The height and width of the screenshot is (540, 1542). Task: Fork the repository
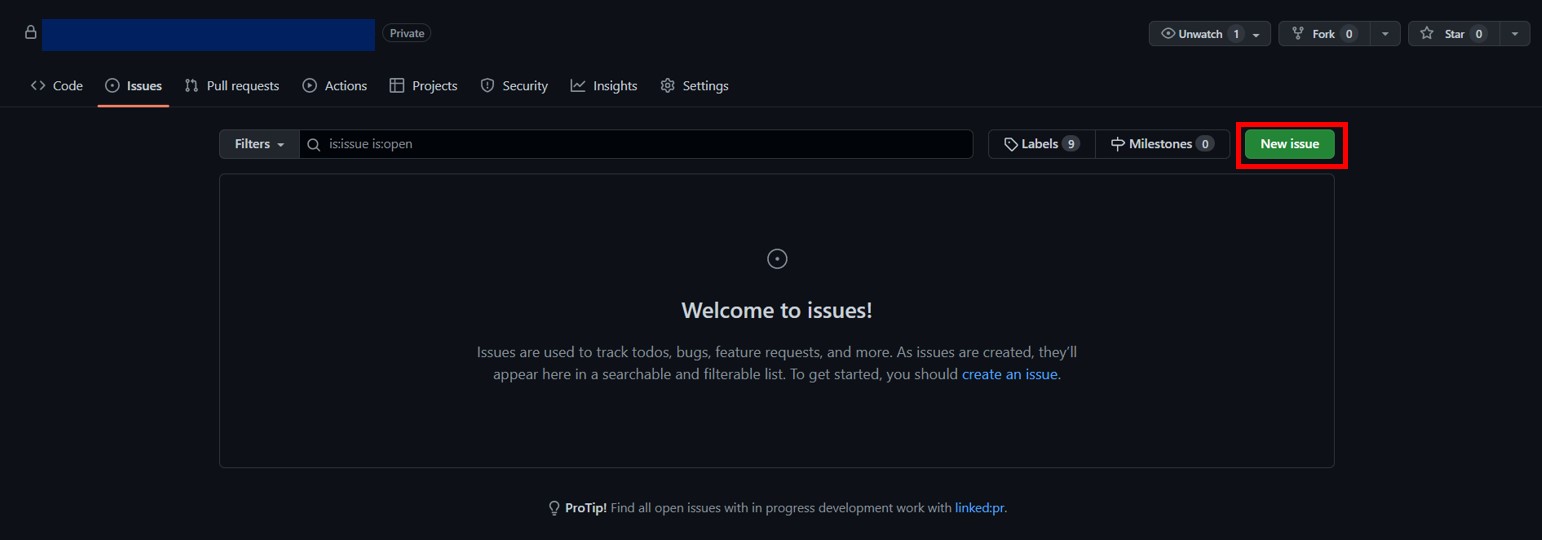pyautogui.click(x=1323, y=34)
